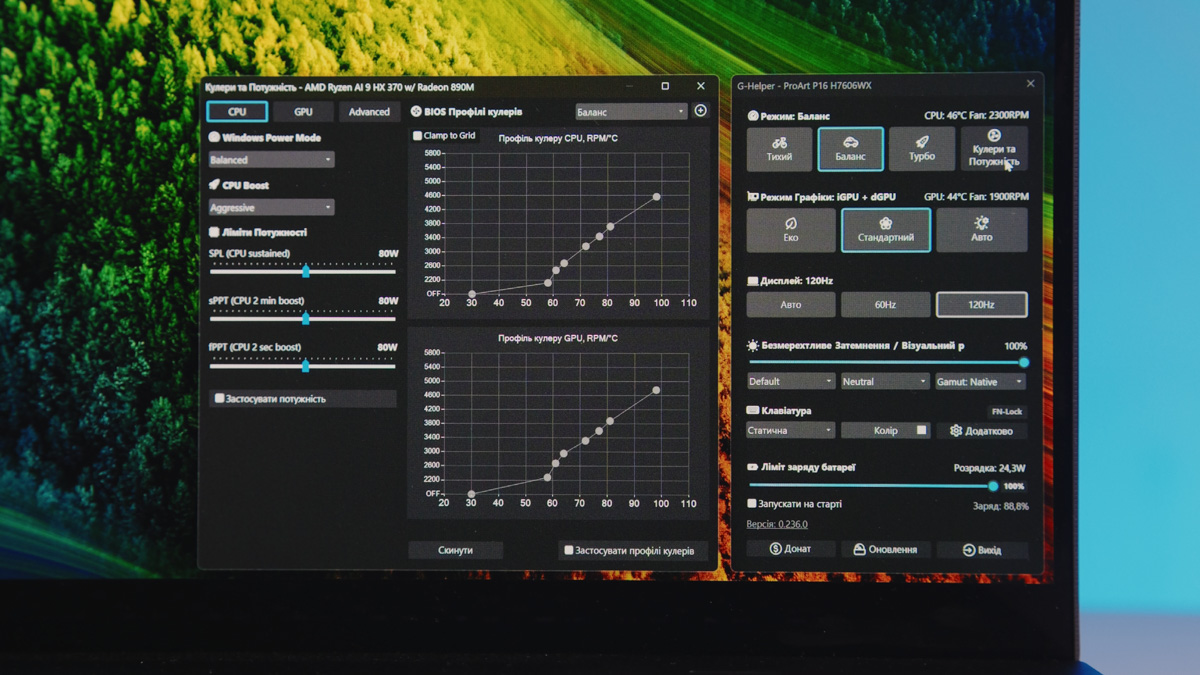
Task: Click the Дисплей monitor icon
Action: (752, 281)
